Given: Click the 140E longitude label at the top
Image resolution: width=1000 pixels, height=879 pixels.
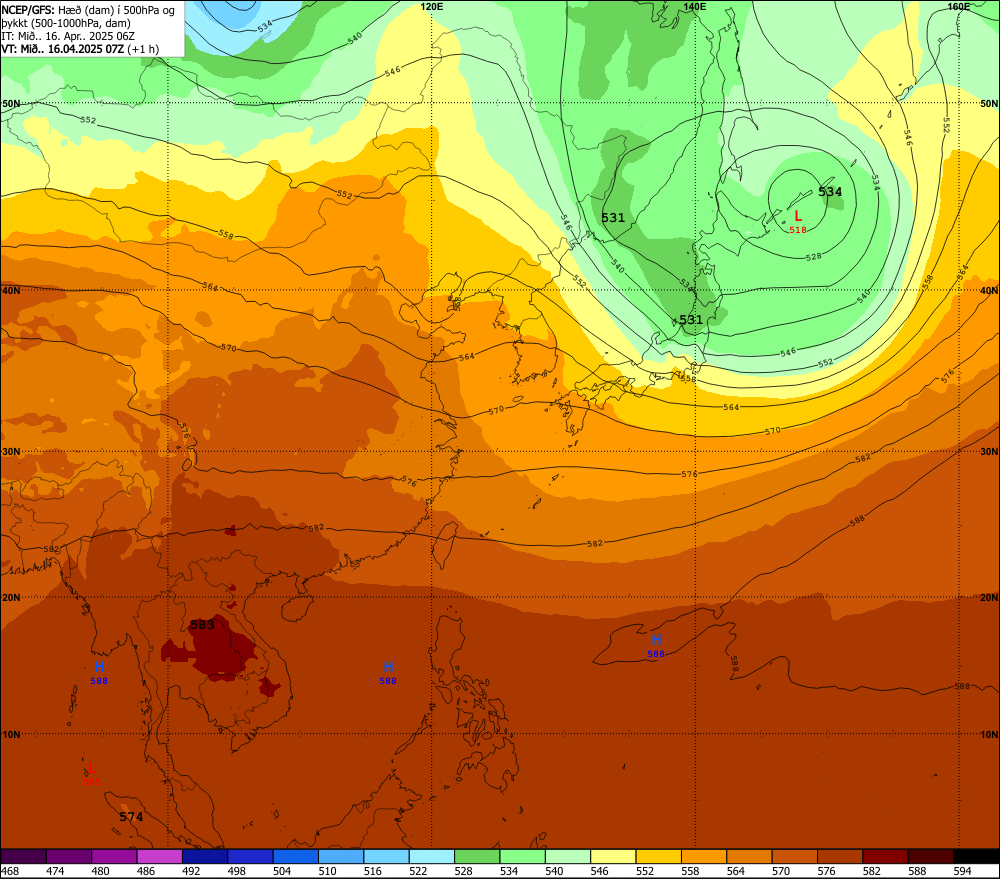Looking at the screenshot, I should [x=695, y=6].
